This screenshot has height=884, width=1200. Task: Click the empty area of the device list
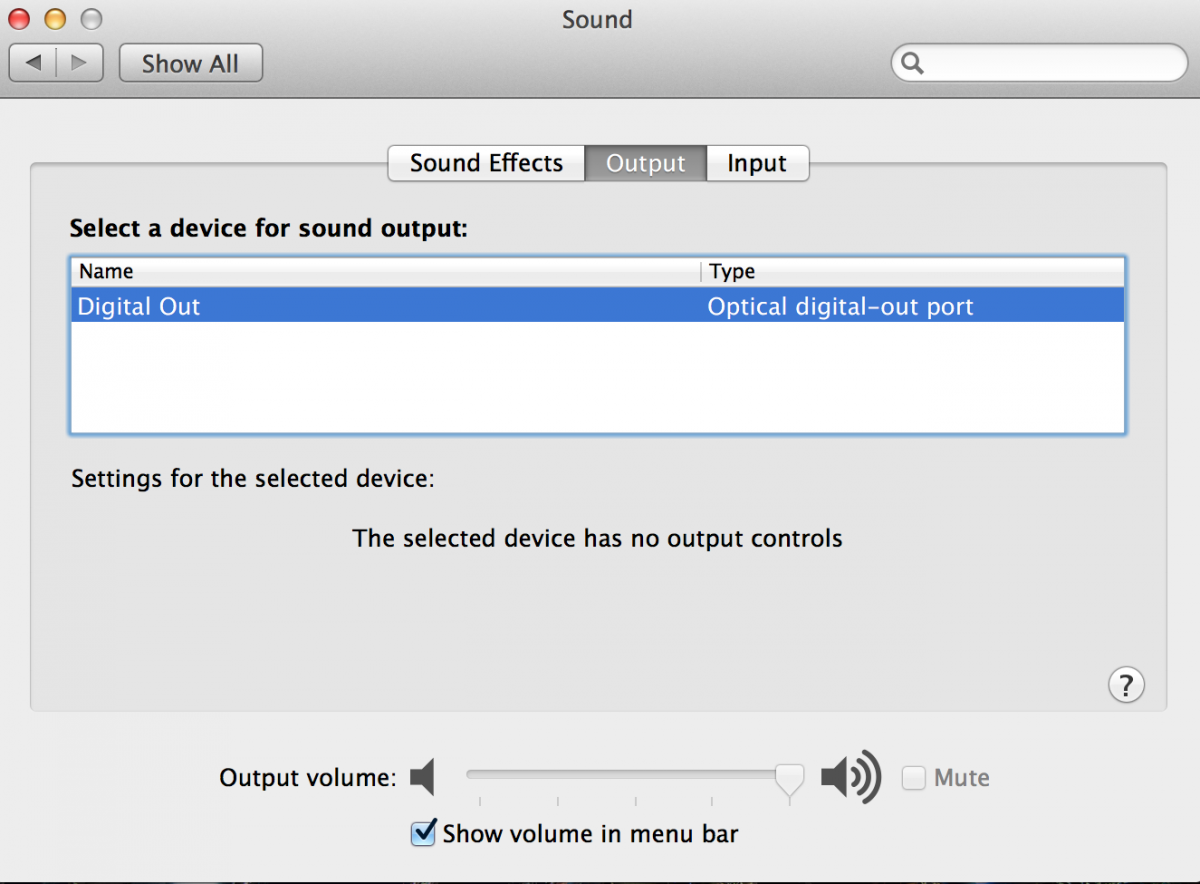coord(598,377)
